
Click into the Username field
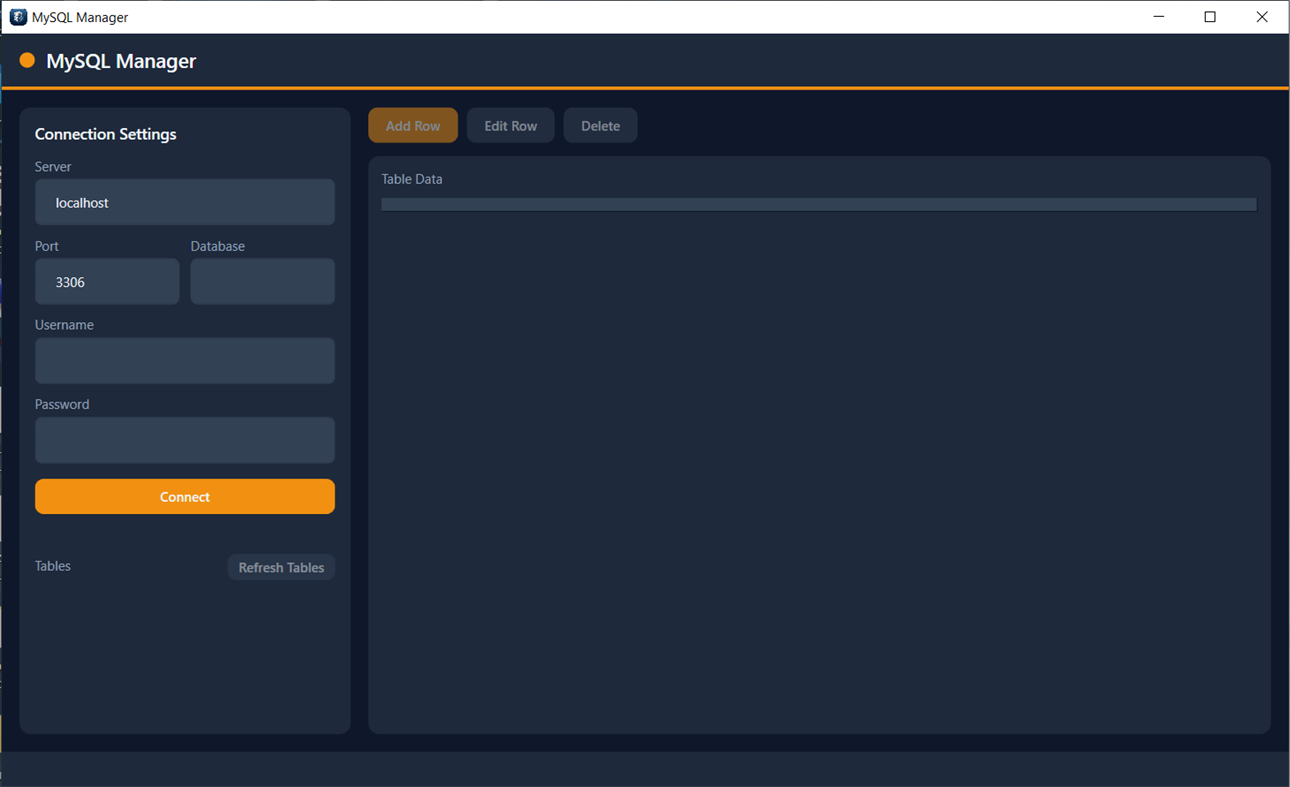click(x=185, y=361)
